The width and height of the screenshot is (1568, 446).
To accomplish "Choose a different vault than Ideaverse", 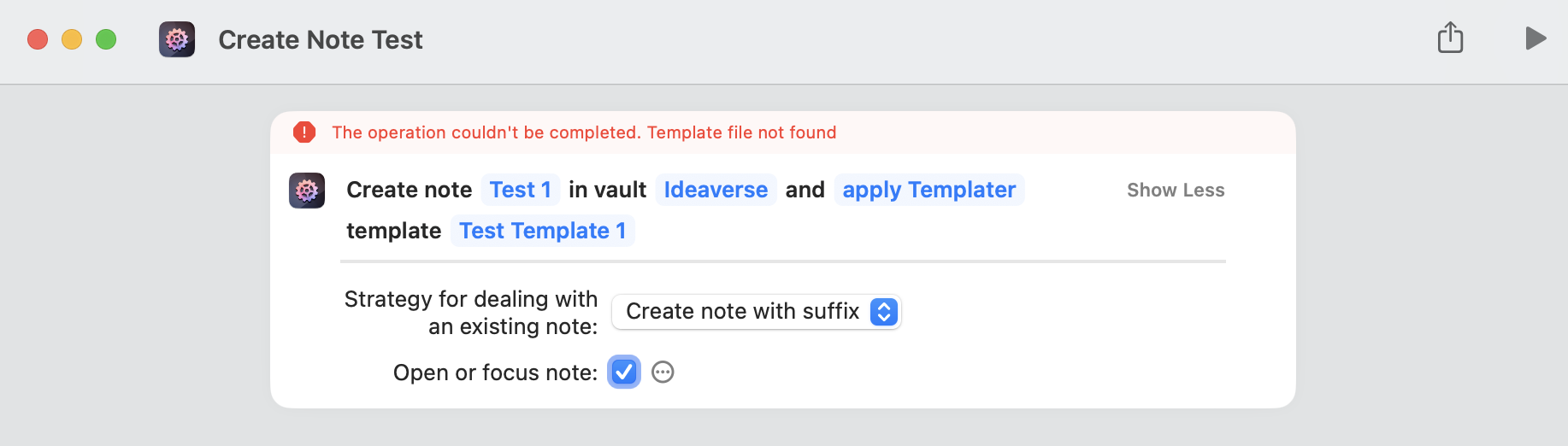I will 716,190.
